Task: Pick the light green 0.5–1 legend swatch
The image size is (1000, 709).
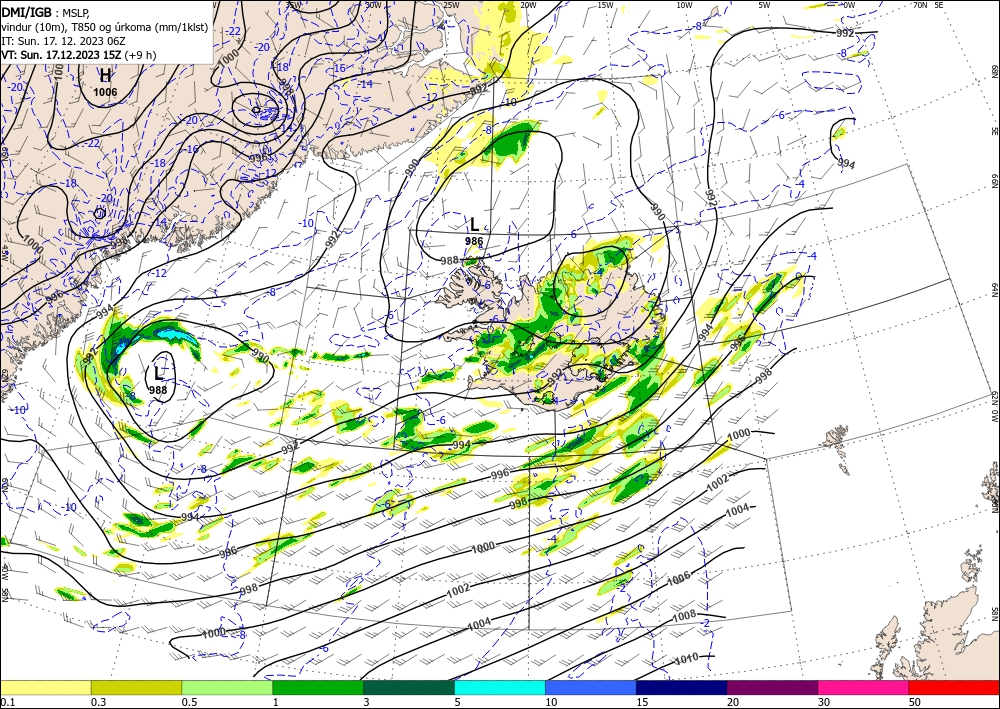Action: tap(227, 687)
